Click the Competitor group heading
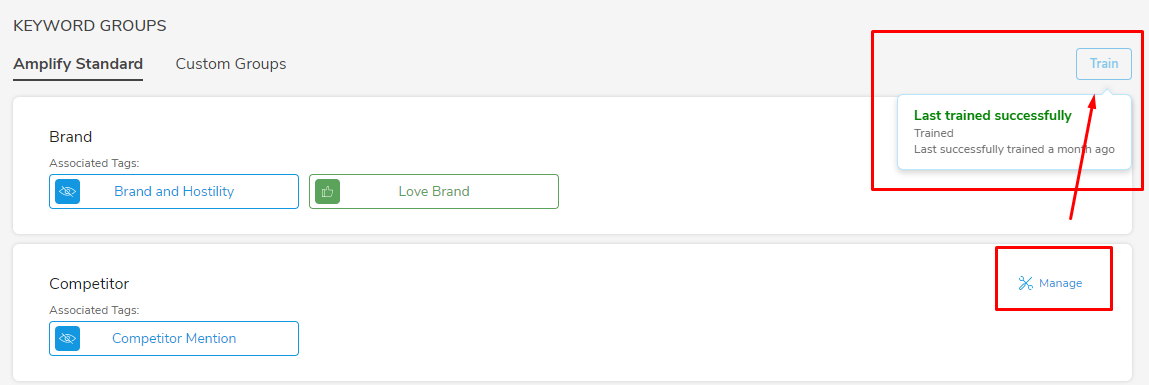1149x385 pixels. [89, 283]
